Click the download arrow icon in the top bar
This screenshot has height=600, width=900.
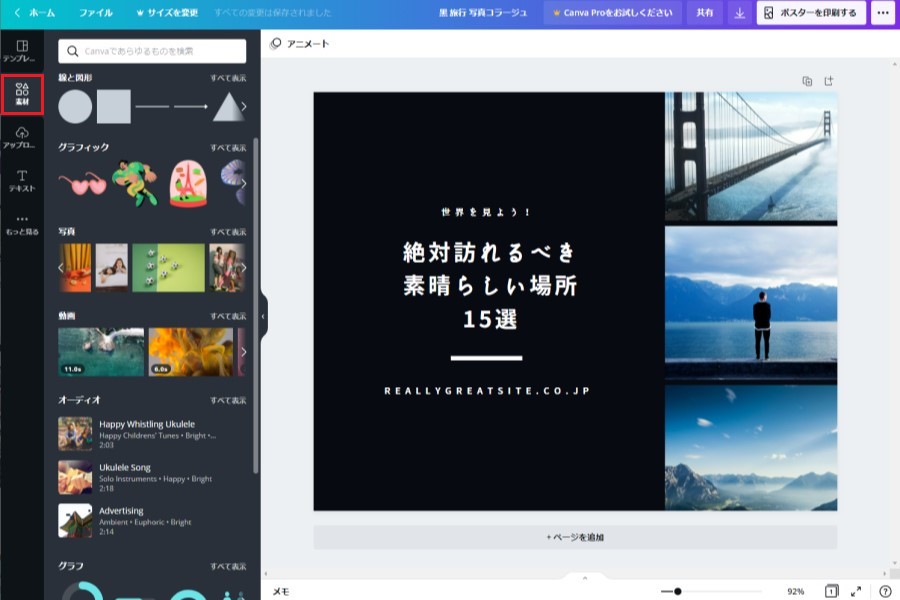739,13
